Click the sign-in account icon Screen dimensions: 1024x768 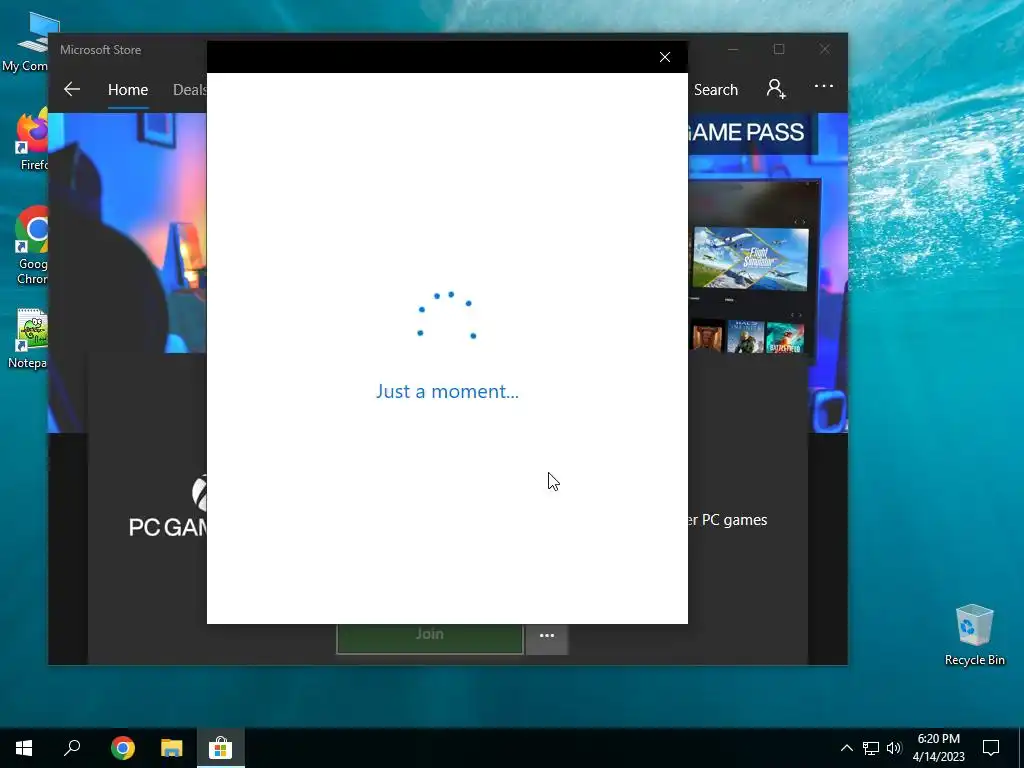[x=776, y=88]
